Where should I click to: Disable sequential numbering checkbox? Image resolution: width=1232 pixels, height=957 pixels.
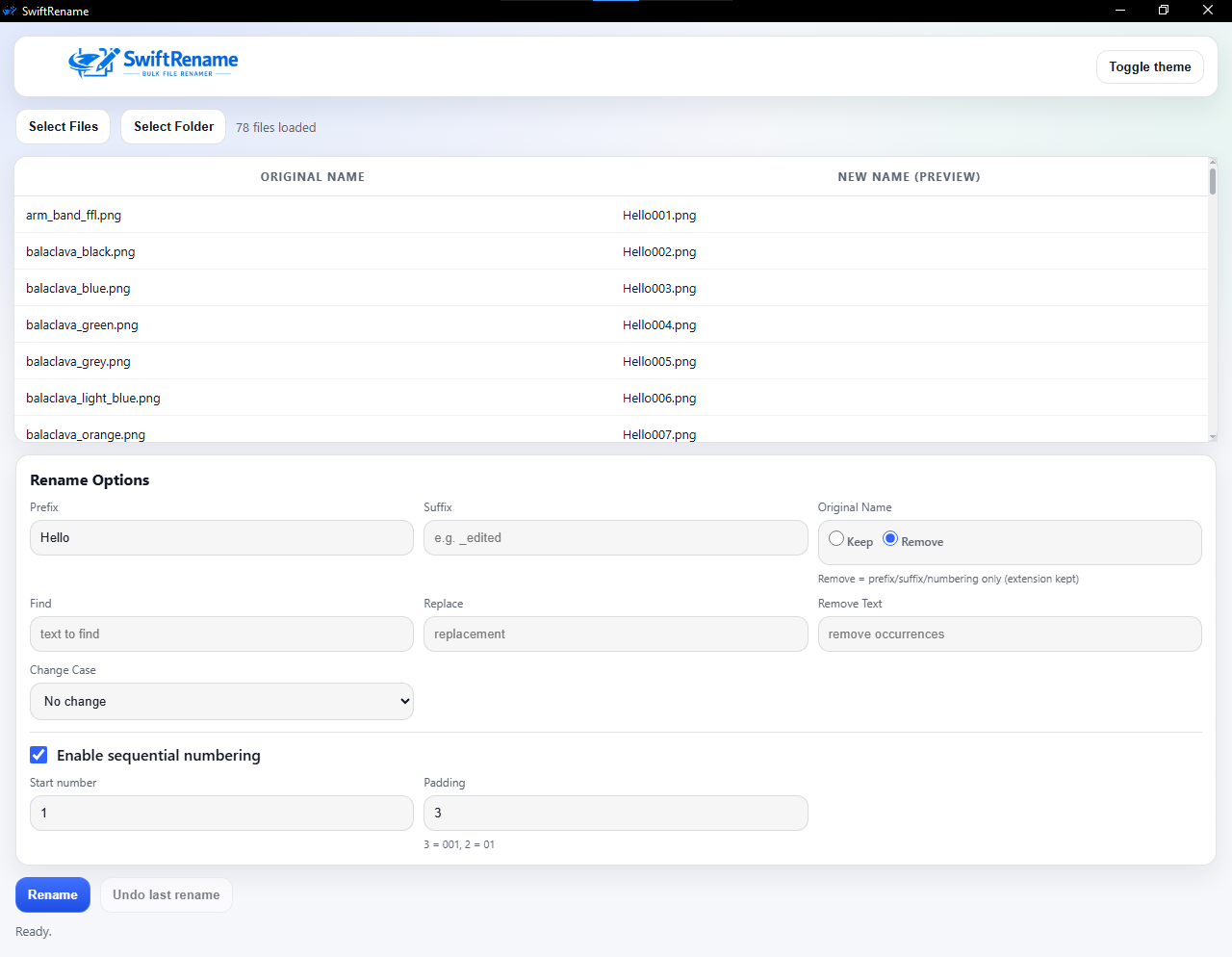38,755
